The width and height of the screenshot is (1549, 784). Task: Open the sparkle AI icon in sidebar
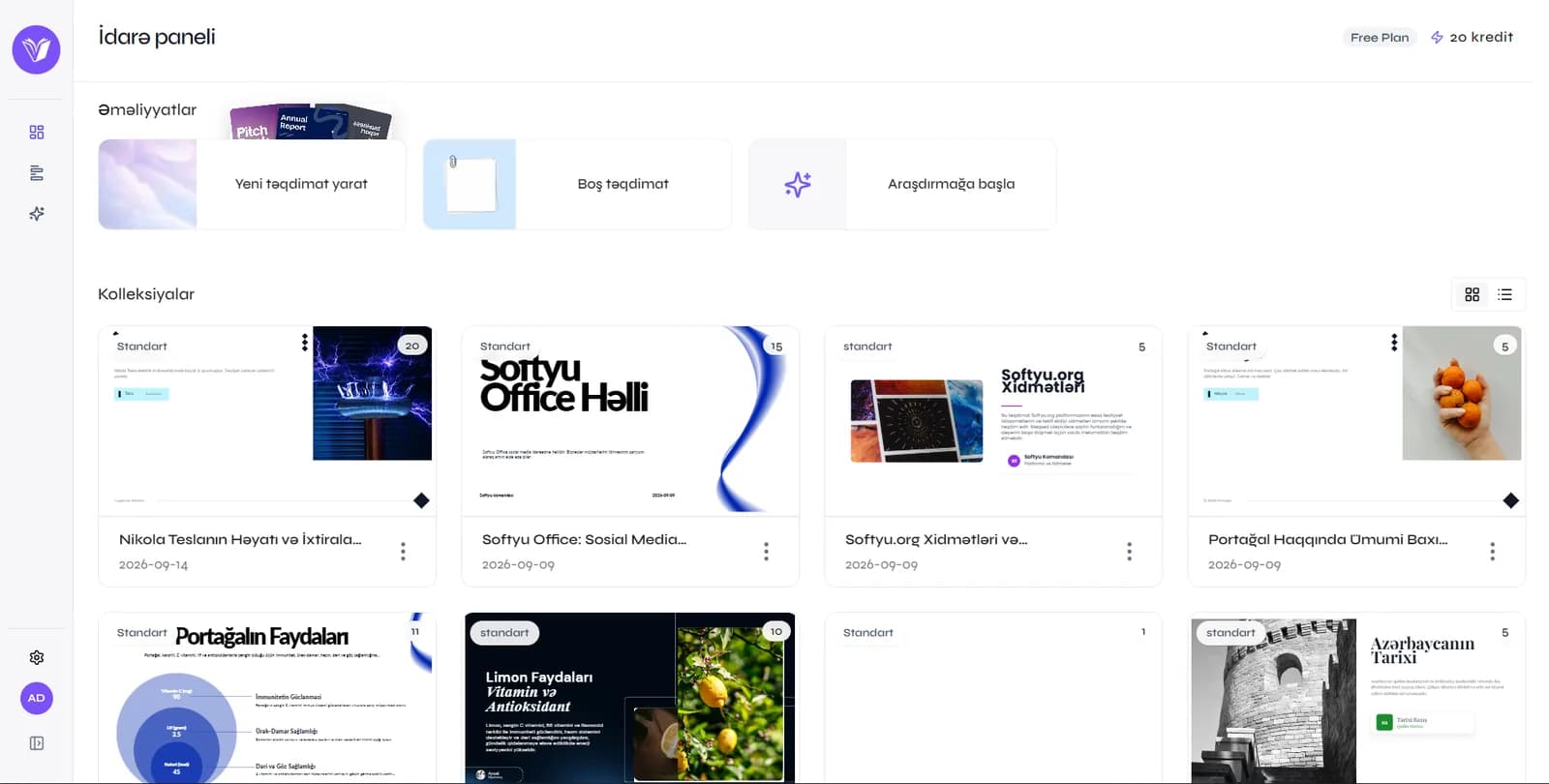(37, 214)
